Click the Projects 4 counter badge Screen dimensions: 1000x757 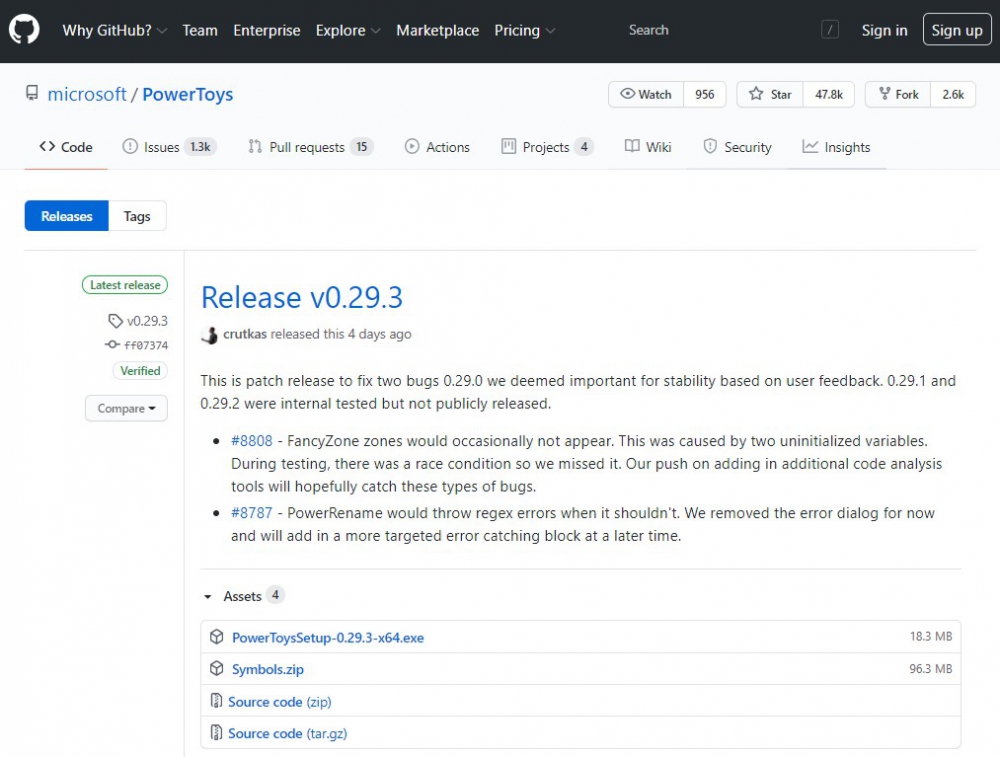point(584,147)
